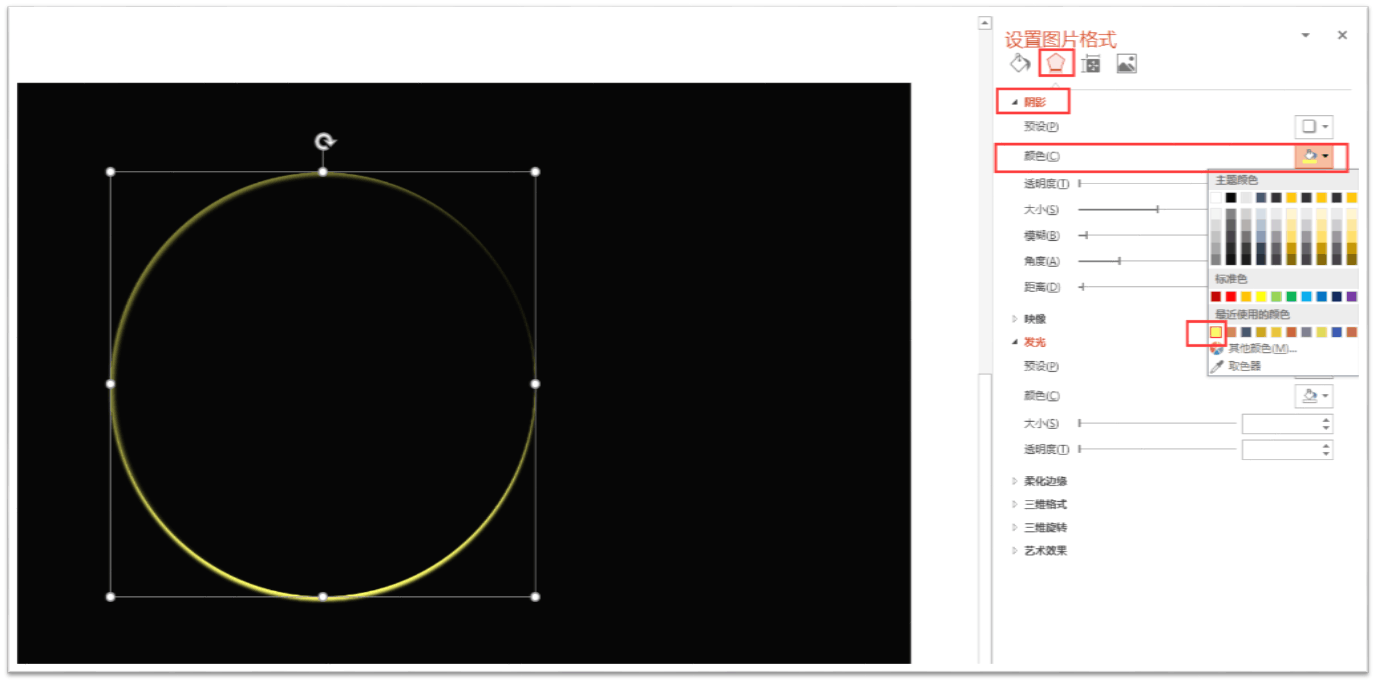Click the glow 大小(S) slider
Viewport: 1376px width, 683px height.
(1157, 424)
